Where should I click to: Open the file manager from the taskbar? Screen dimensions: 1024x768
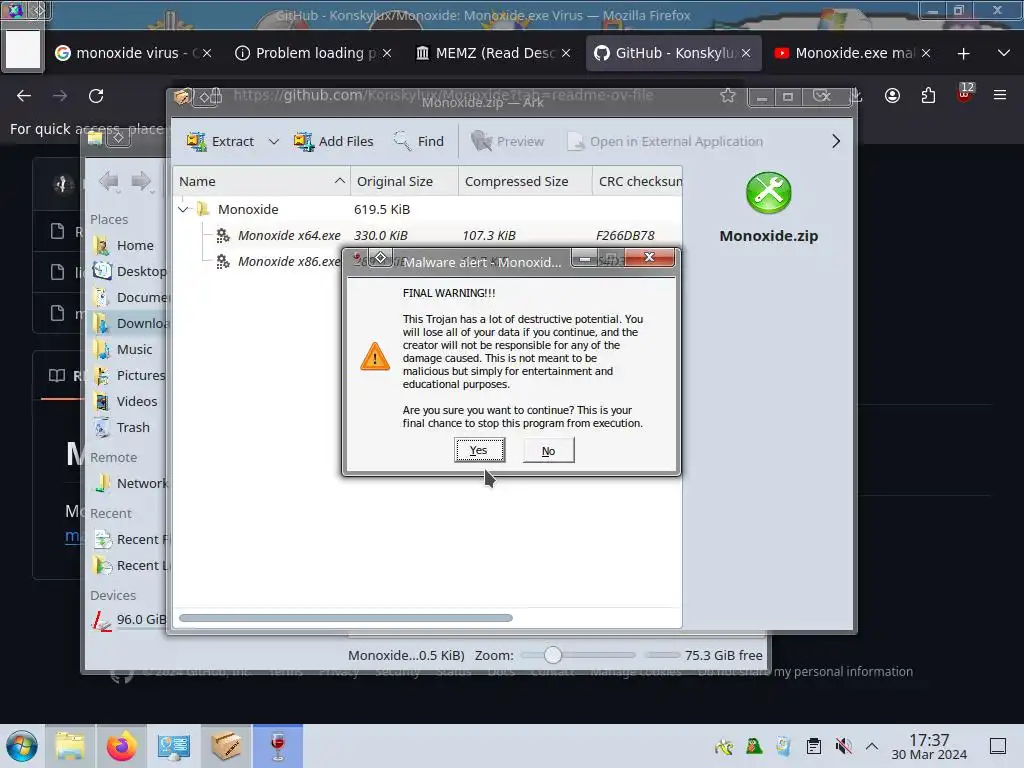pyautogui.click(x=70, y=746)
